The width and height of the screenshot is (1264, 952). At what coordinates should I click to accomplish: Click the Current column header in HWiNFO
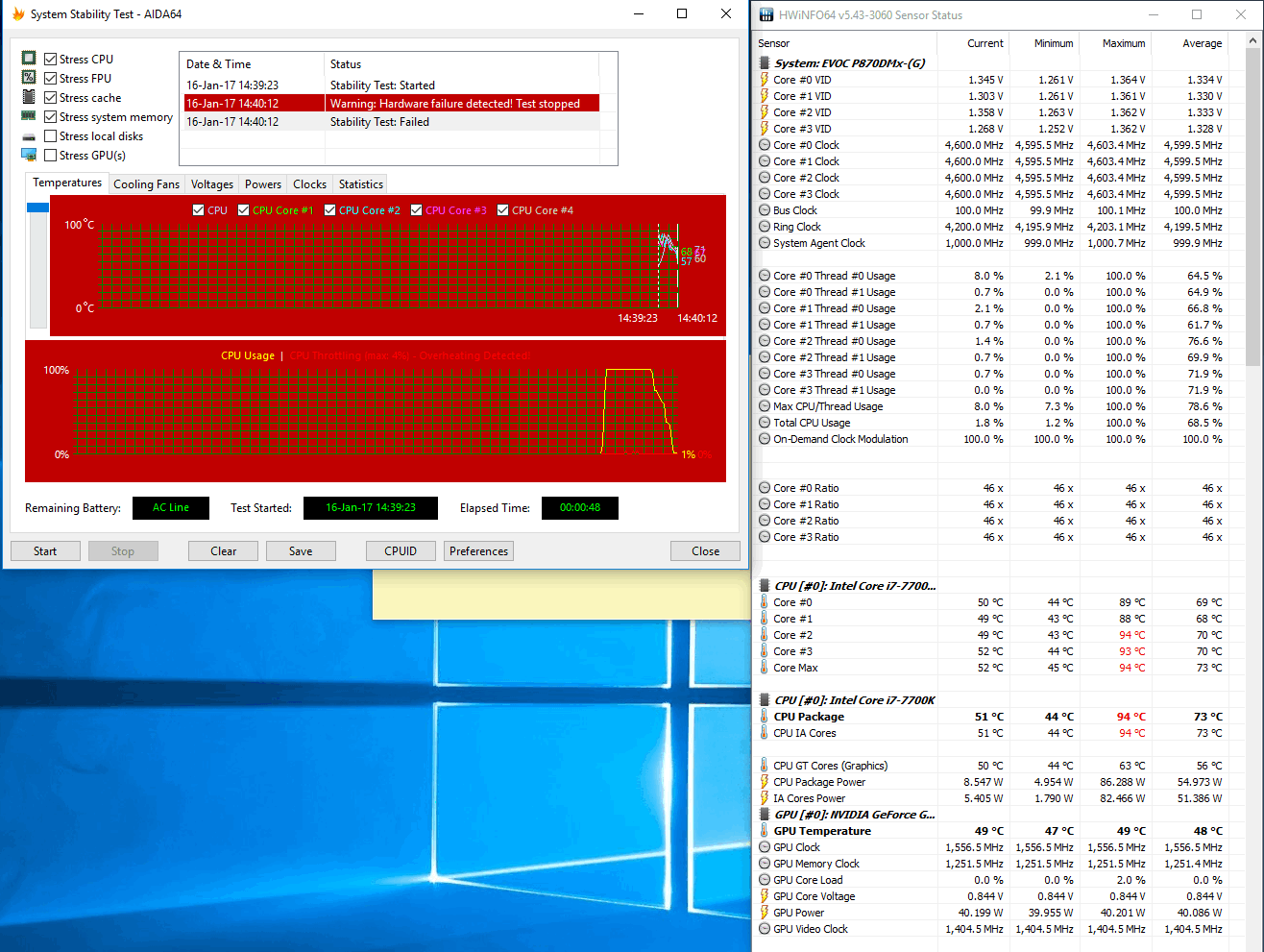click(x=972, y=43)
